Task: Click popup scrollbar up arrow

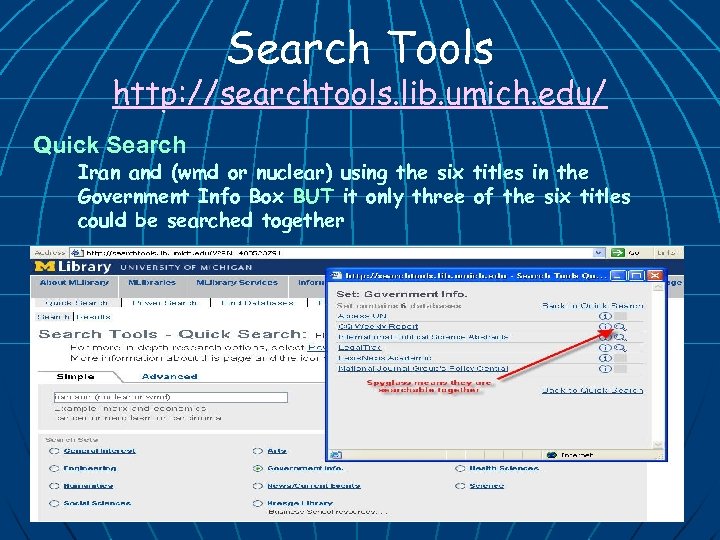Action: tap(658, 287)
